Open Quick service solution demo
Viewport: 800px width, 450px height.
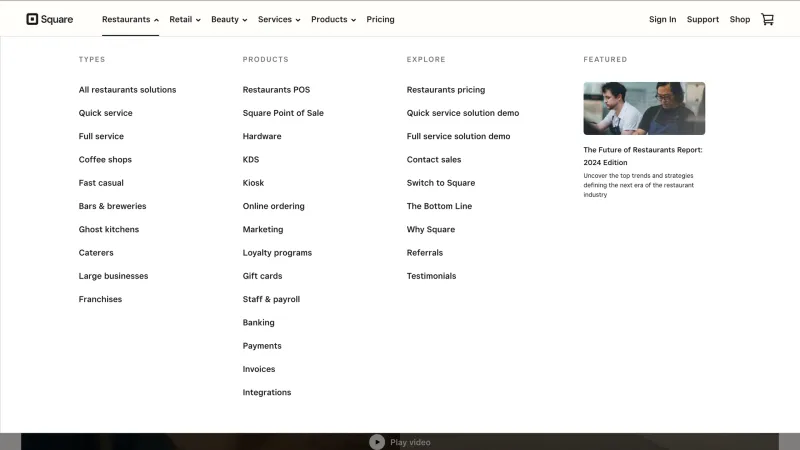pyautogui.click(x=463, y=113)
